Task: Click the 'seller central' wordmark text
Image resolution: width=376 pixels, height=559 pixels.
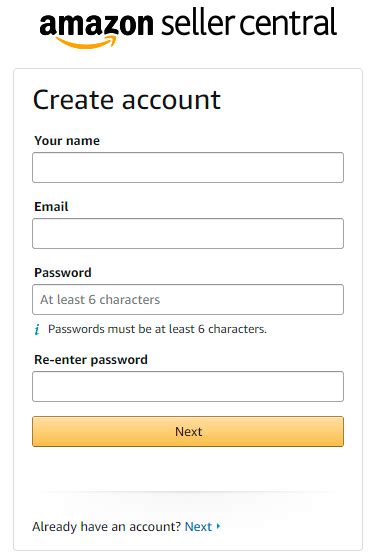Action: tap(249, 22)
